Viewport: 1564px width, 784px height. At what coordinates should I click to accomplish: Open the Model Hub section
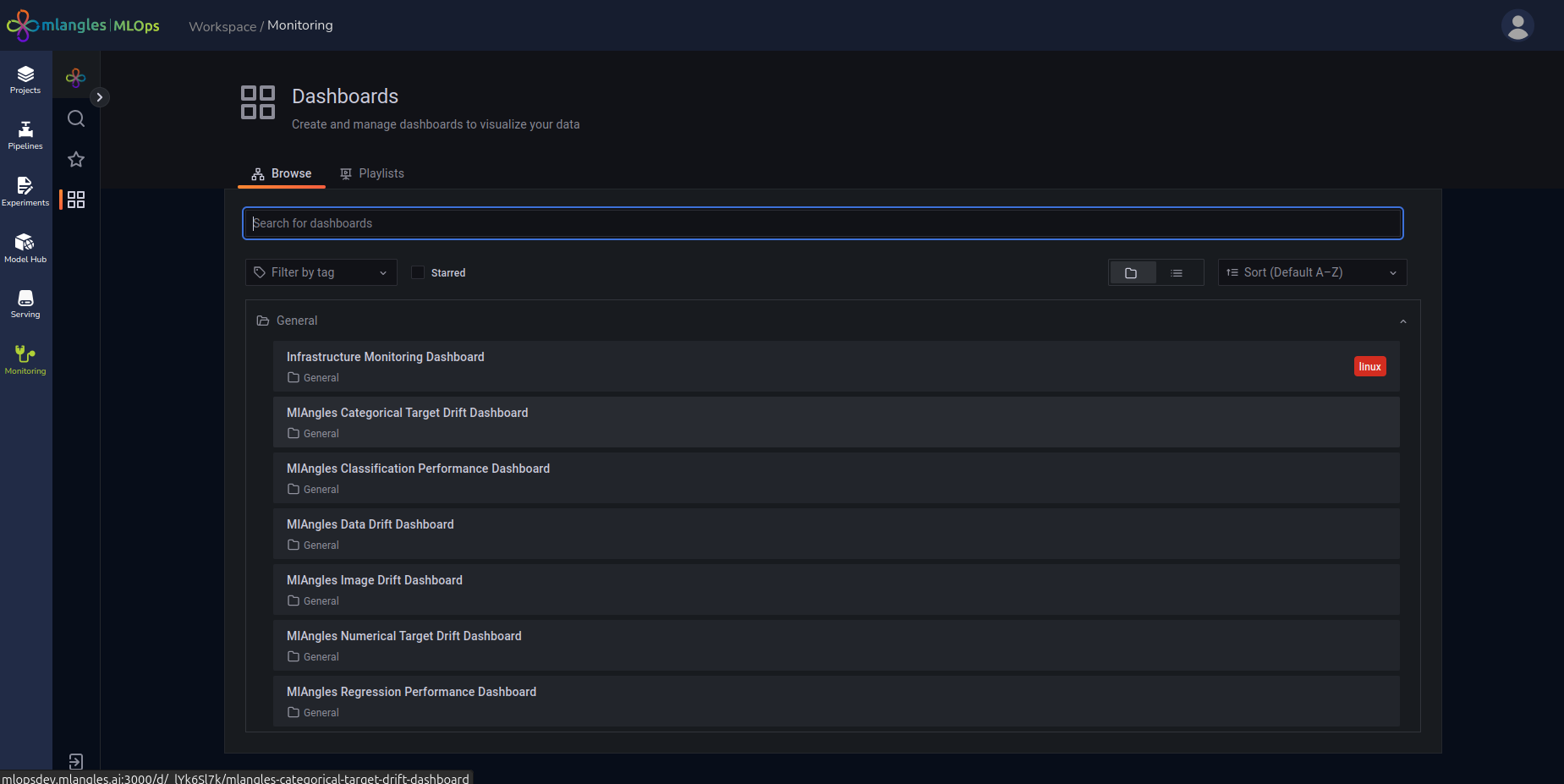pos(25,248)
